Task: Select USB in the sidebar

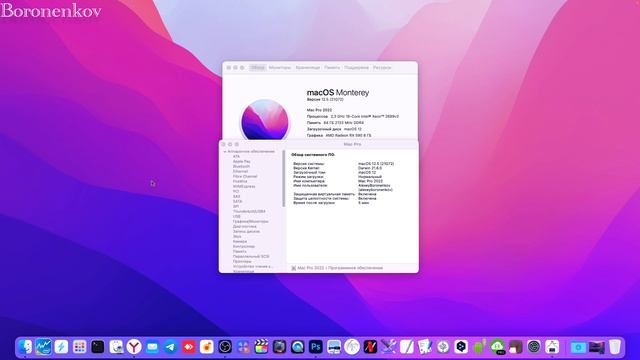Action: coord(237,216)
